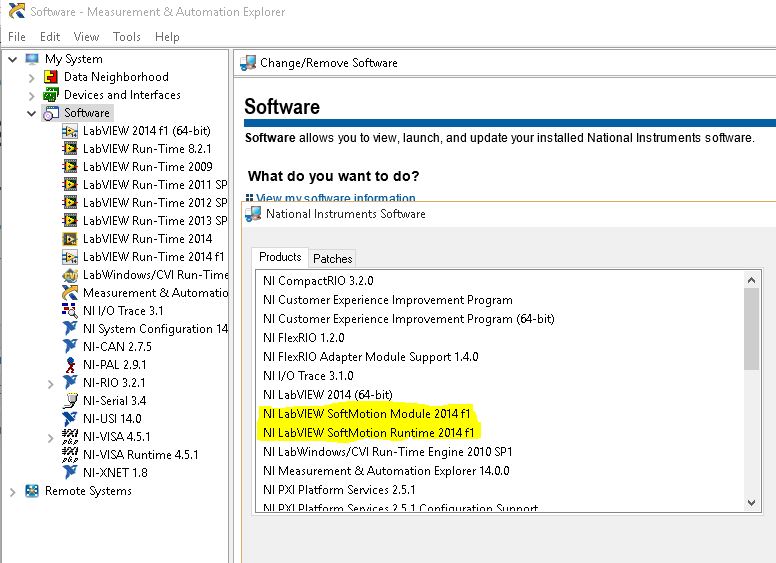
Task: Click the Change/Remove Software button
Action: coord(329,63)
